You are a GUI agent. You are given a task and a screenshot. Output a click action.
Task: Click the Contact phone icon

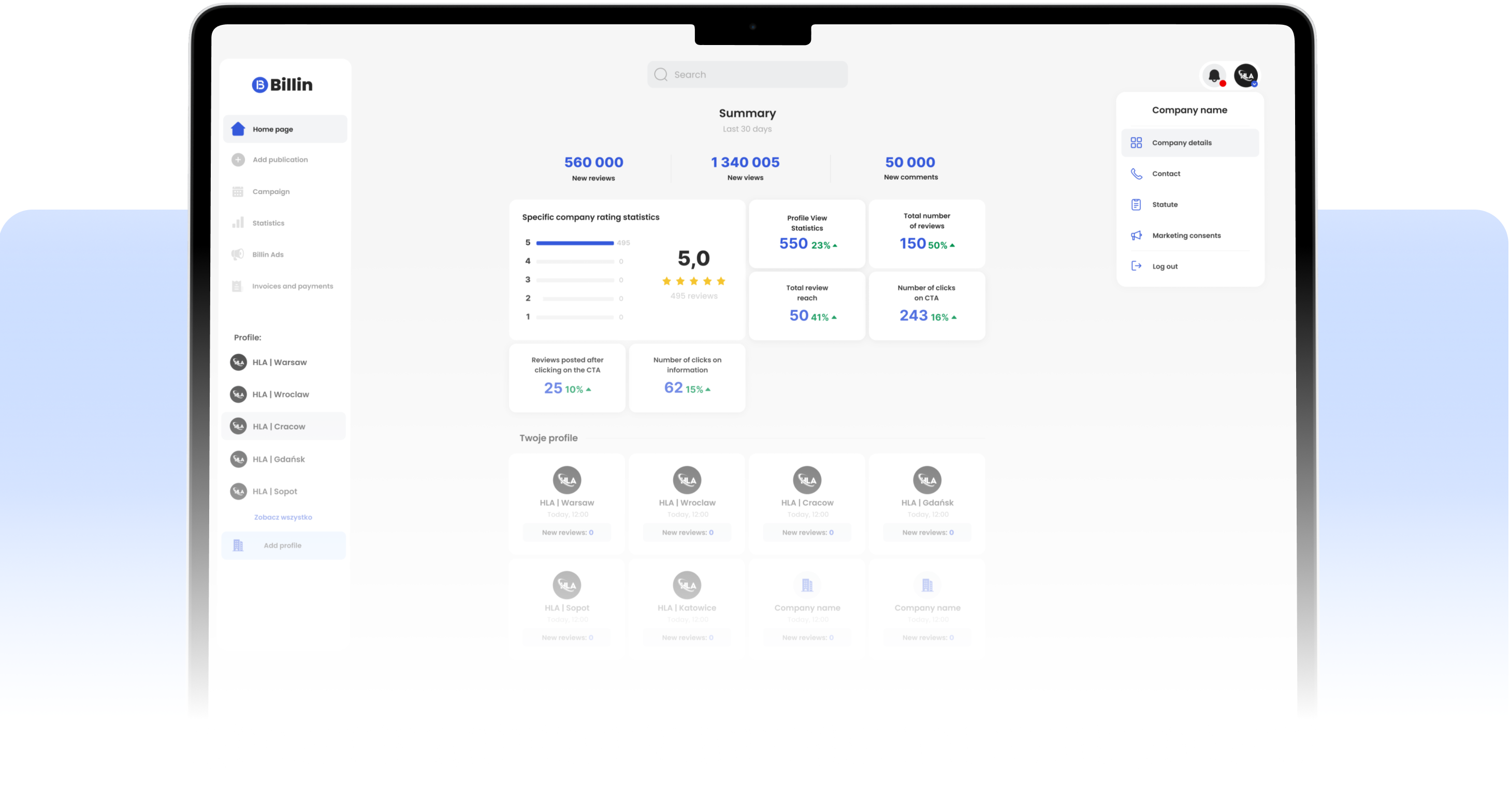click(1136, 173)
